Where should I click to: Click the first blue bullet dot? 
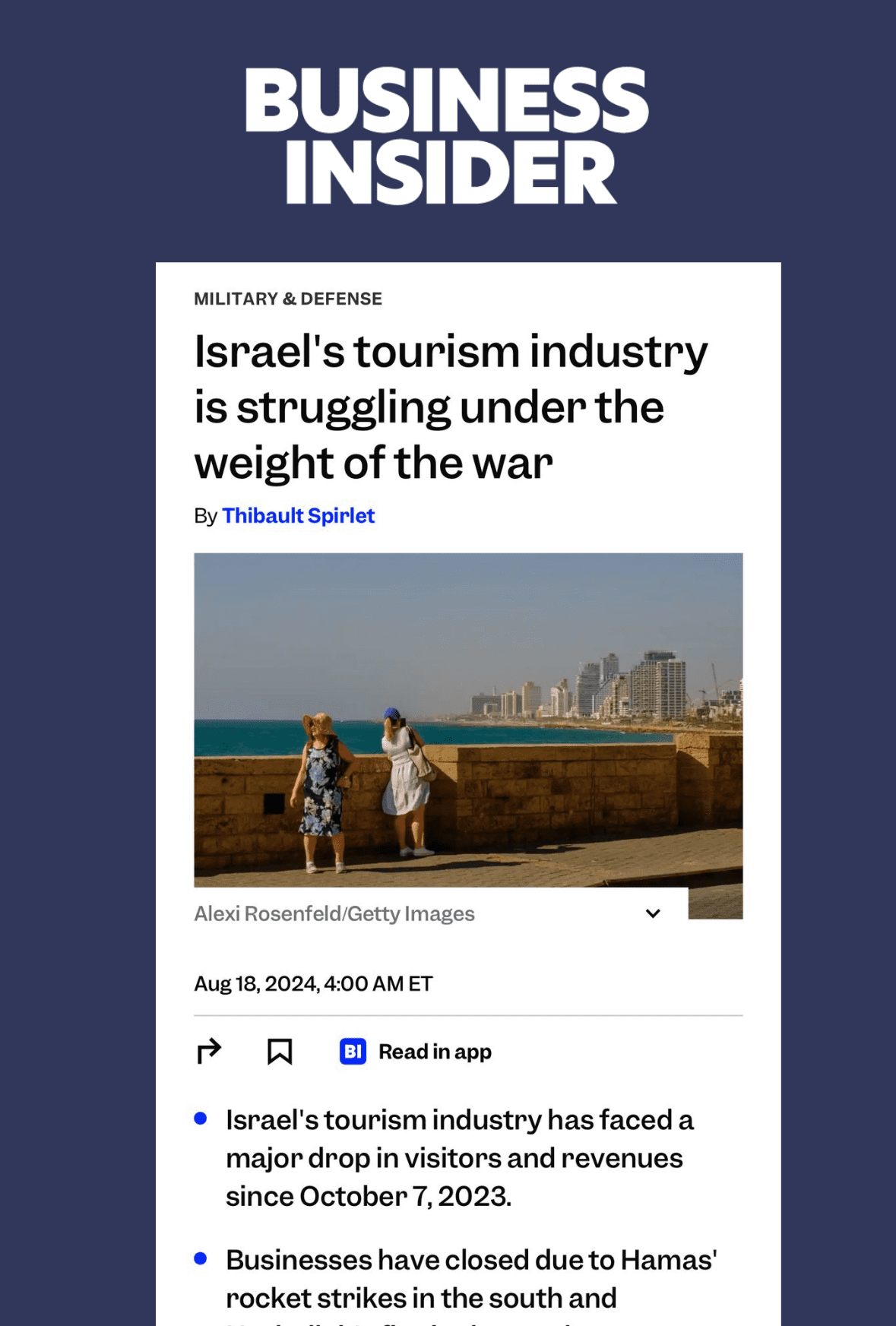click(x=201, y=1119)
